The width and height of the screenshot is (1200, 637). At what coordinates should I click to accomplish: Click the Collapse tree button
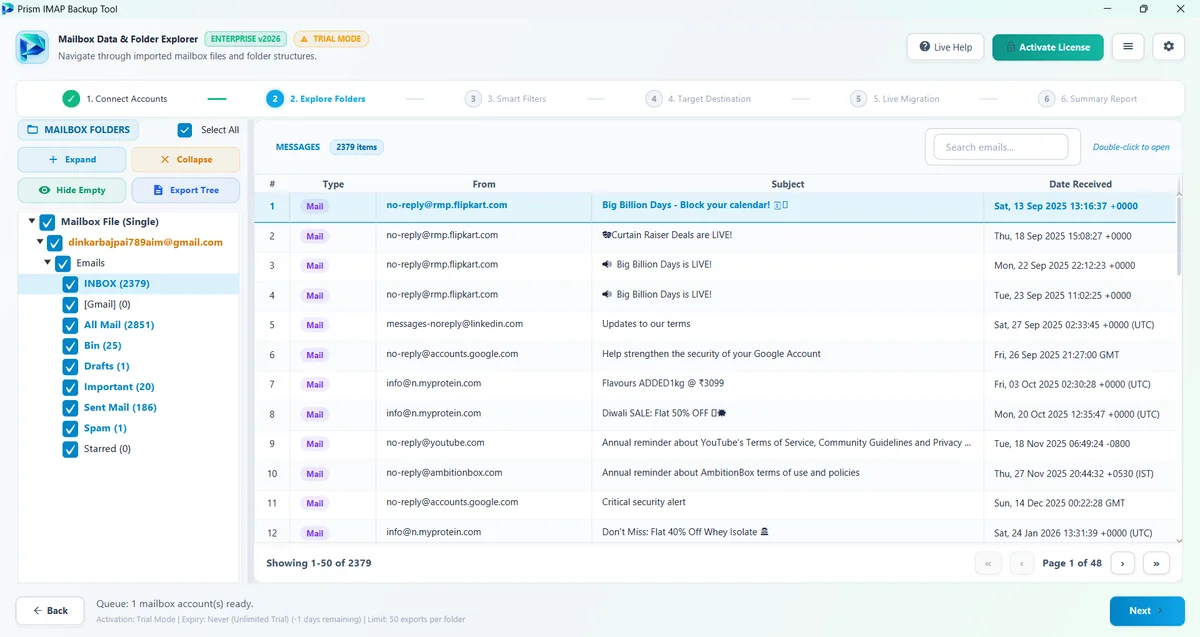186,159
